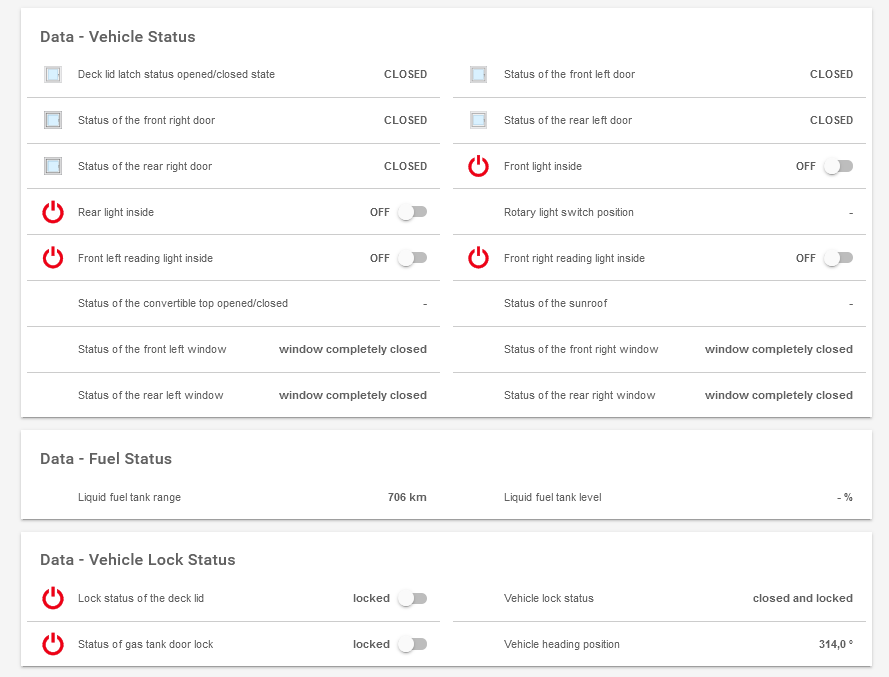Click the rear left door status icon

pyautogui.click(x=479, y=121)
